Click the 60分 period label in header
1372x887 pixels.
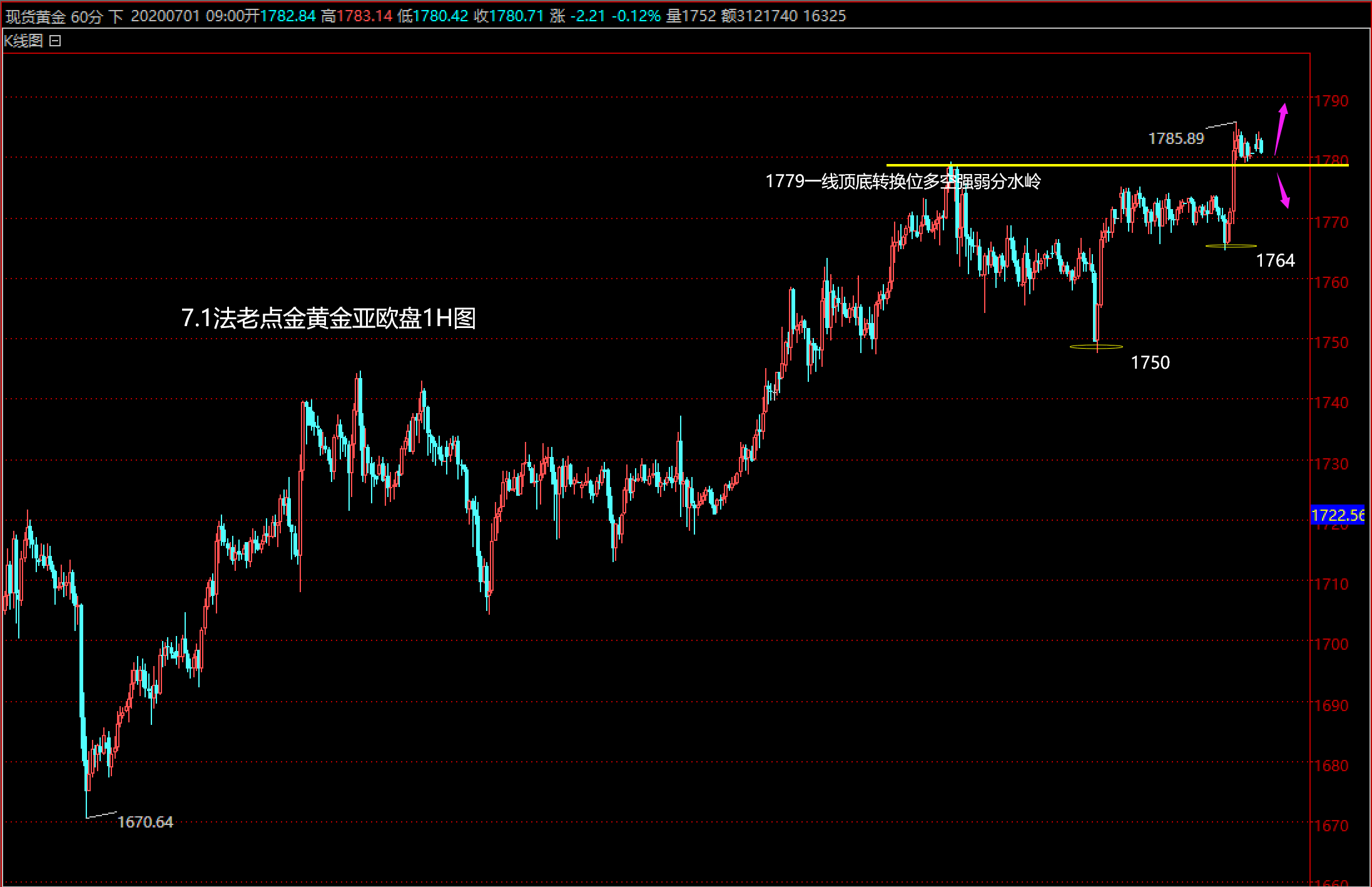86,16
